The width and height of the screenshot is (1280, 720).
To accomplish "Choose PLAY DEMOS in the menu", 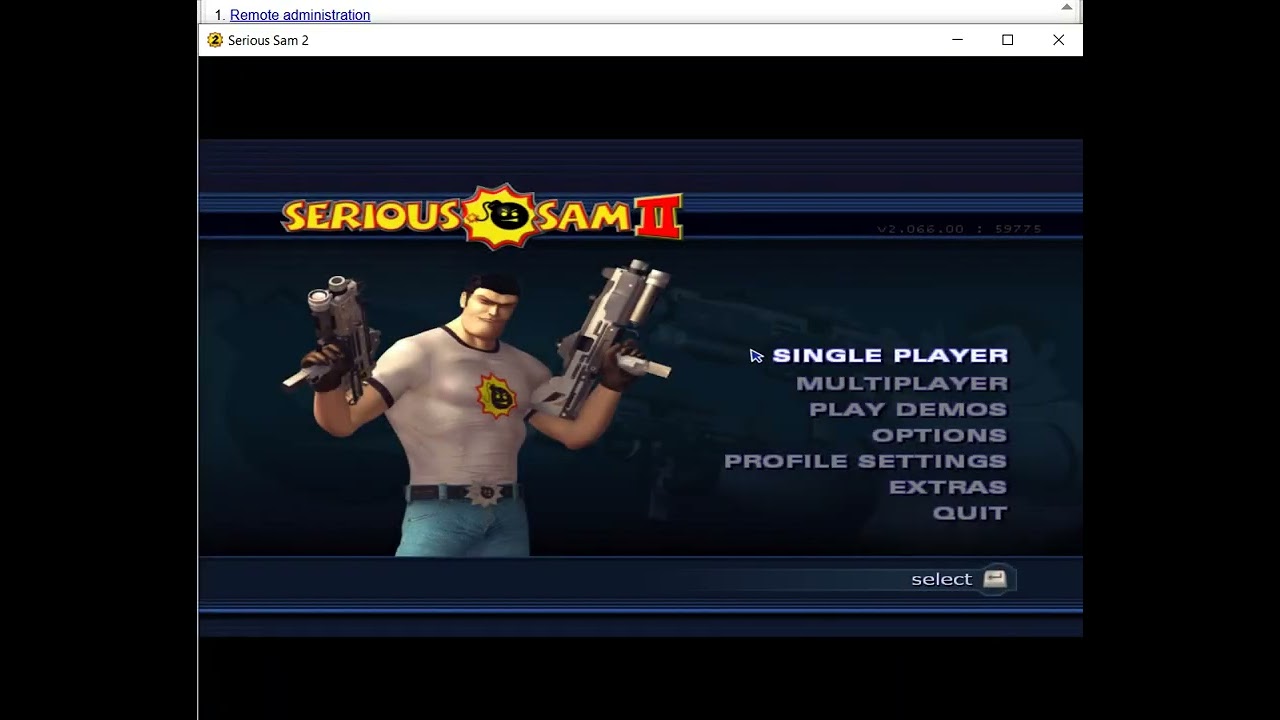I will coord(908,409).
